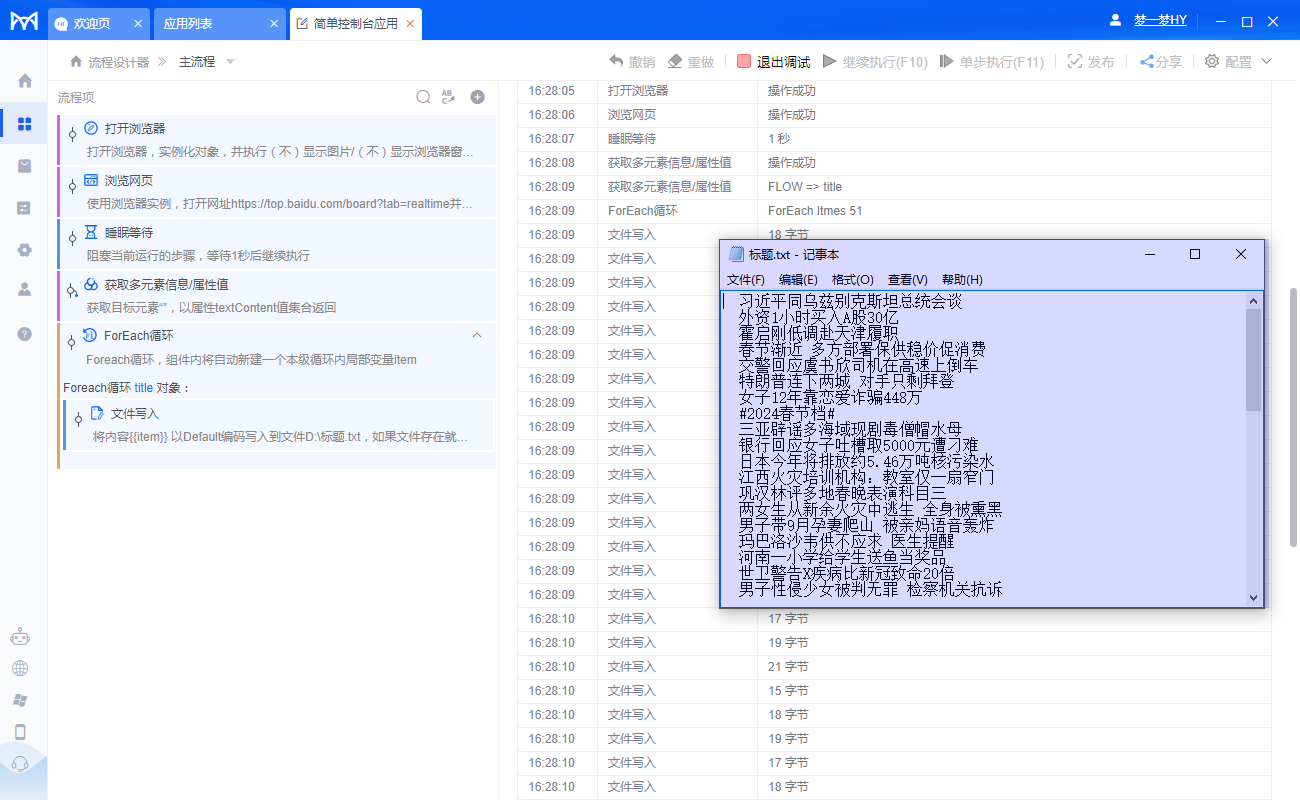The image size is (1300, 800).
Task: Click the file write icon of 文件写入 step
Action: click(x=97, y=413)
